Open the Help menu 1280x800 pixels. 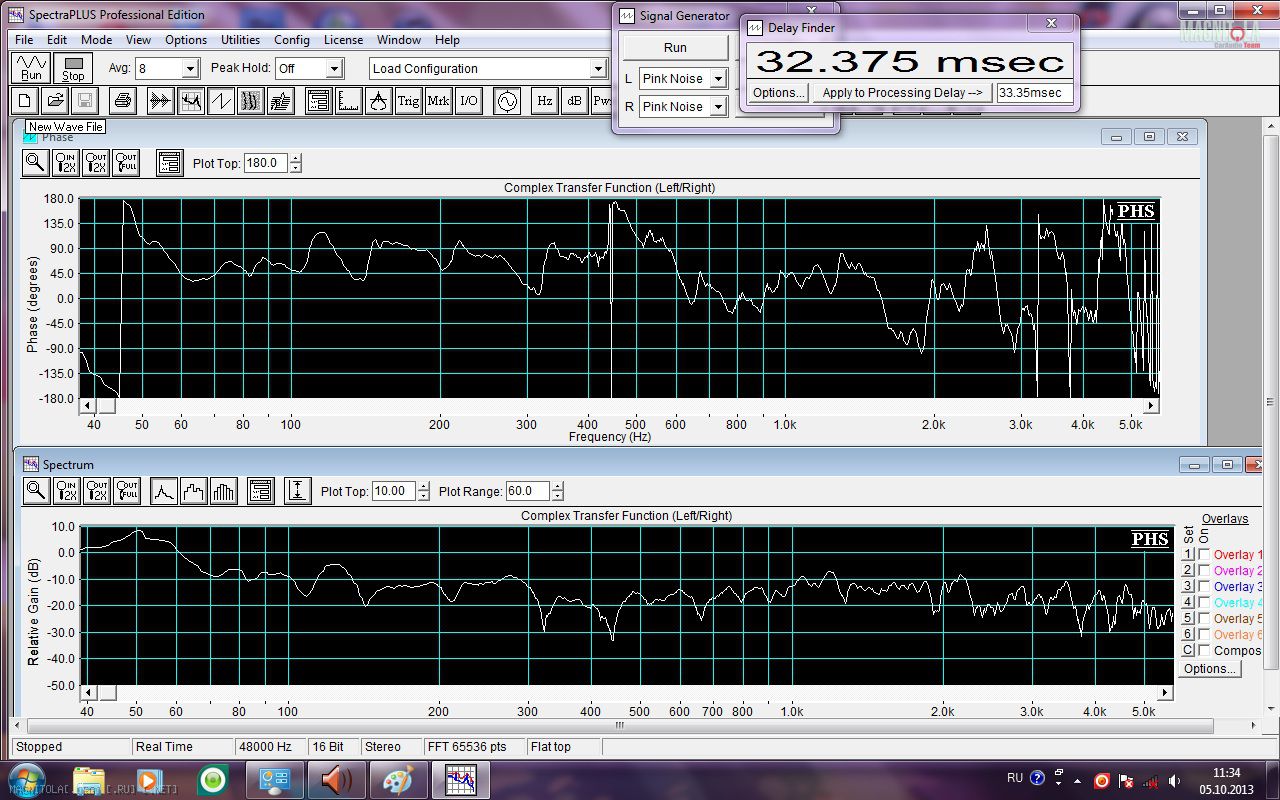(447, 40)
